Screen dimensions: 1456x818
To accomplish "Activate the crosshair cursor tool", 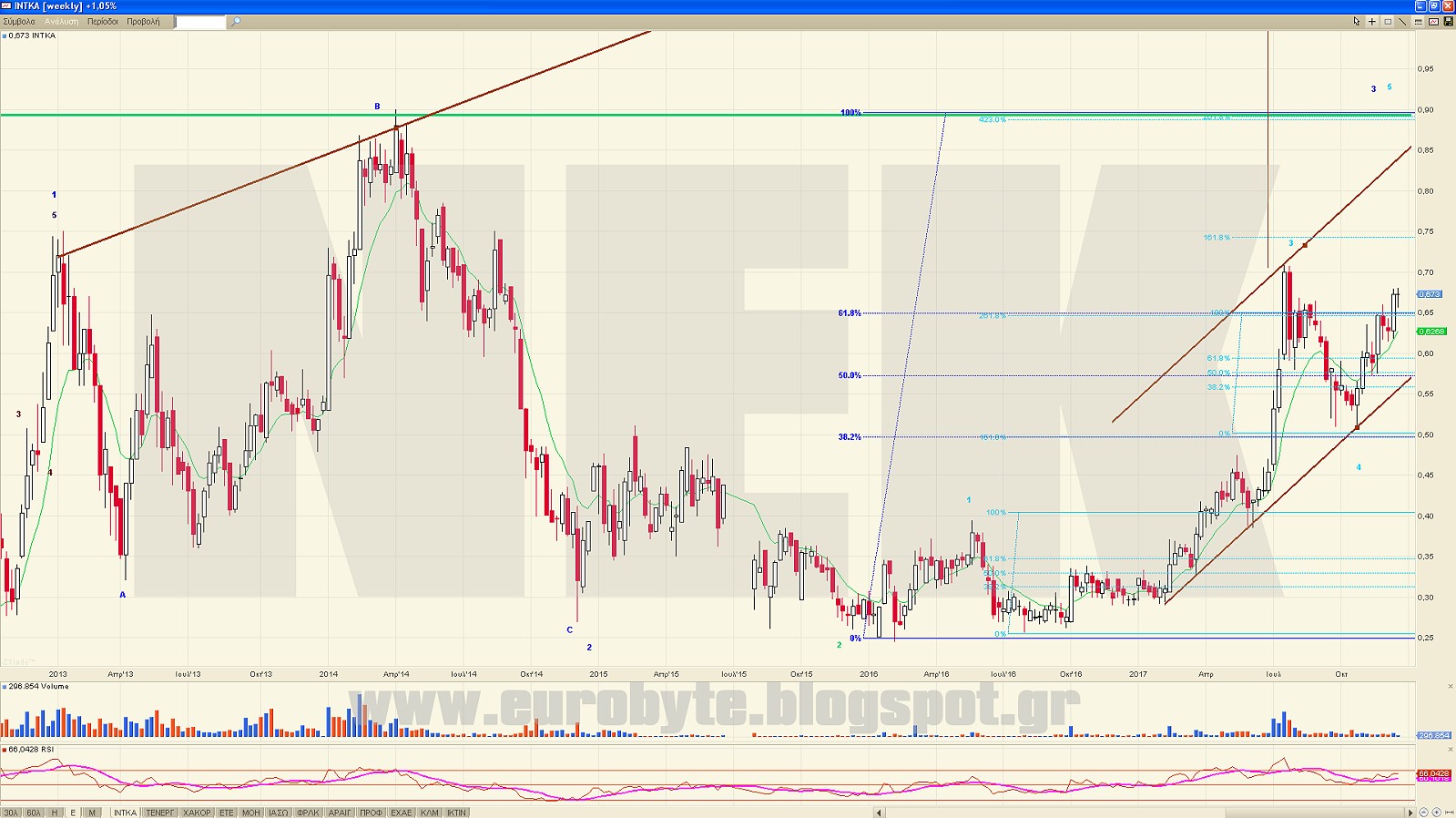I will coord(1372,21).
